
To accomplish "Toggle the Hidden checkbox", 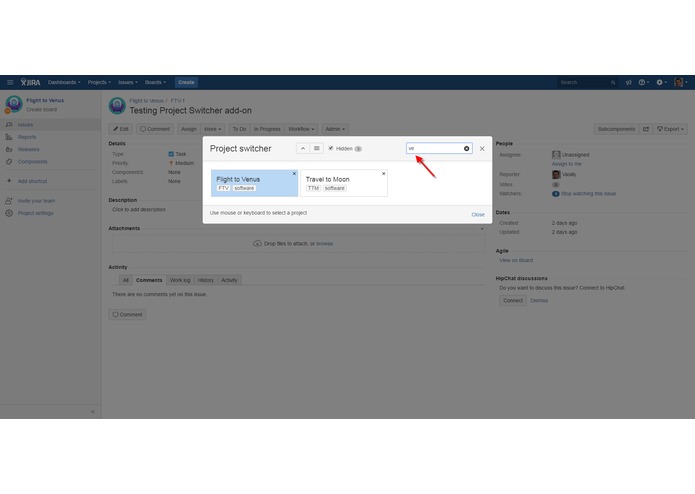I will pos(331,148).
